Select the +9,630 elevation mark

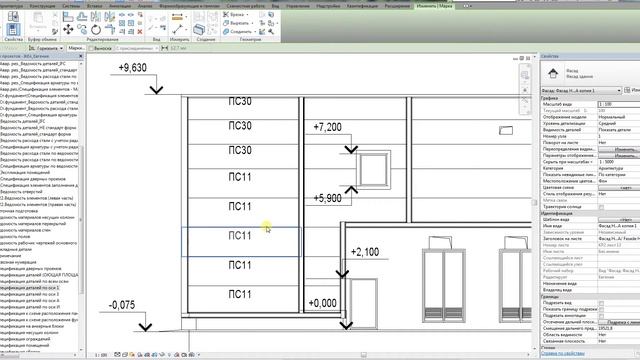pyautogui.click(x=133, y=68)
